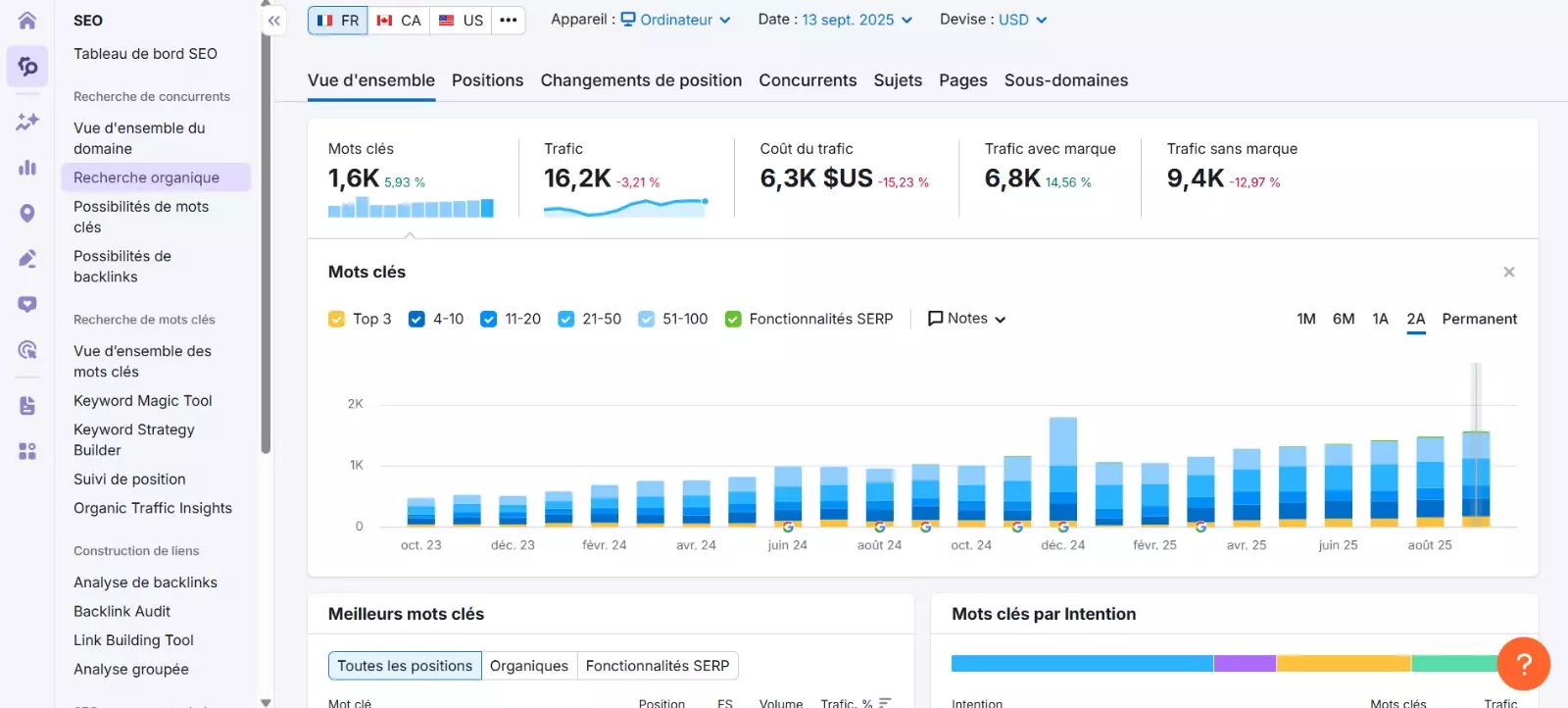Click the tall déc. 24 chart bar
Screen dimensions: 1568x708
point(1062,471)
